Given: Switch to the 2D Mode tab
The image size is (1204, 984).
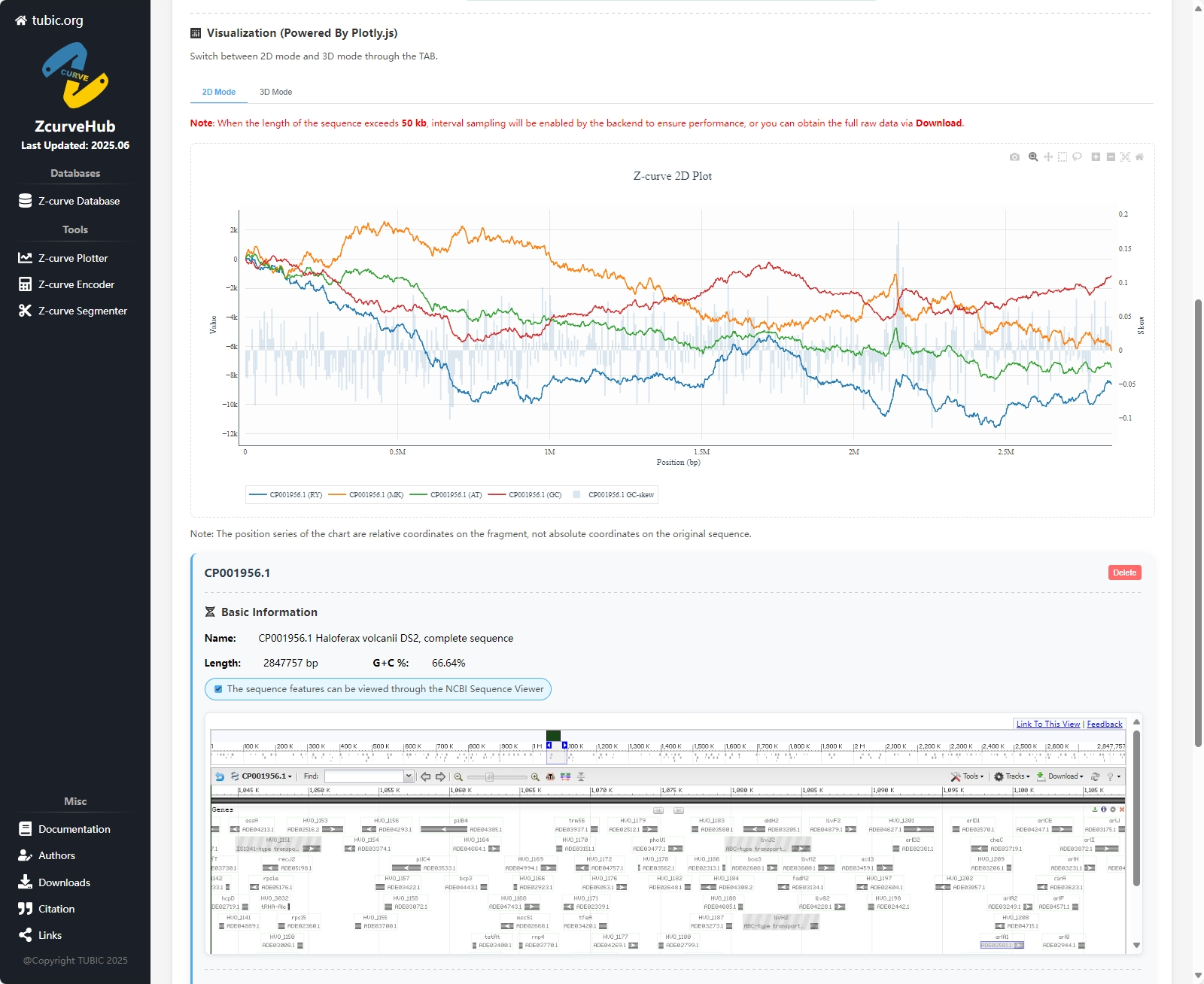Looking at the screenshot, I should coord(219,92).
